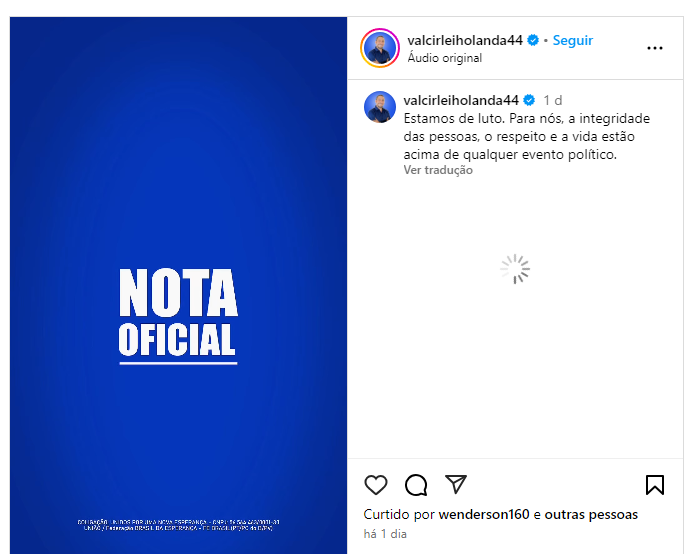
Task: Save the post with the bookmark icon
Action: coord(655,485)
